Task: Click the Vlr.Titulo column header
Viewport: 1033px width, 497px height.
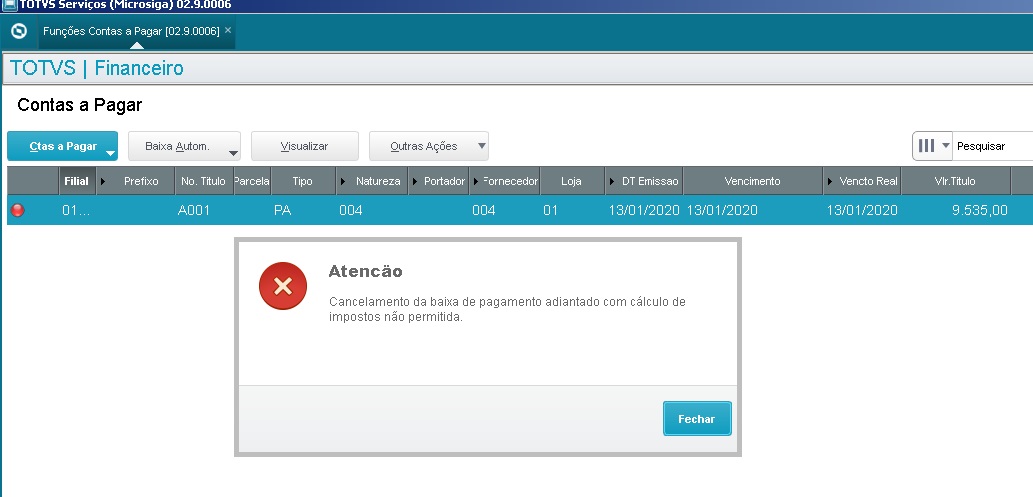Action: (x=955, y=181)
